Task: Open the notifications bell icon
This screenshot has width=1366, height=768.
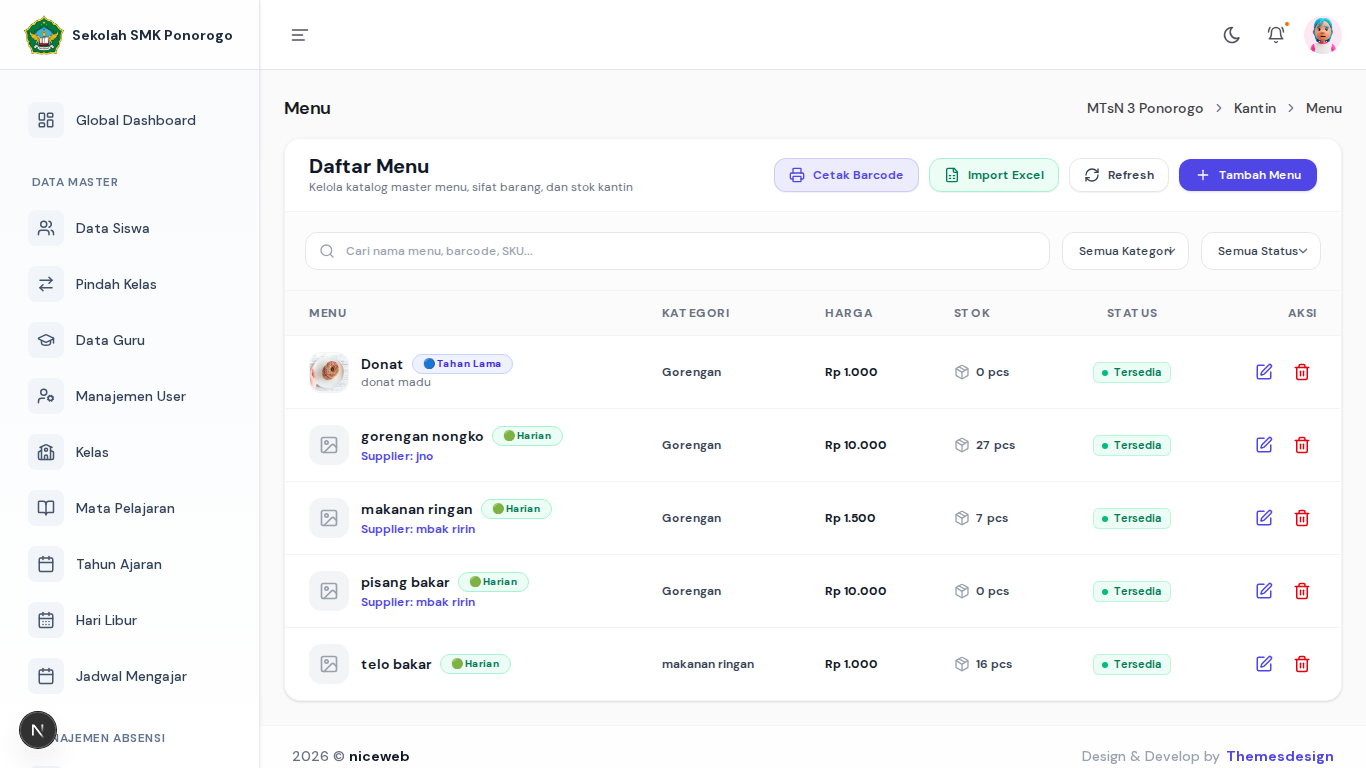Action: point(1276,35)
